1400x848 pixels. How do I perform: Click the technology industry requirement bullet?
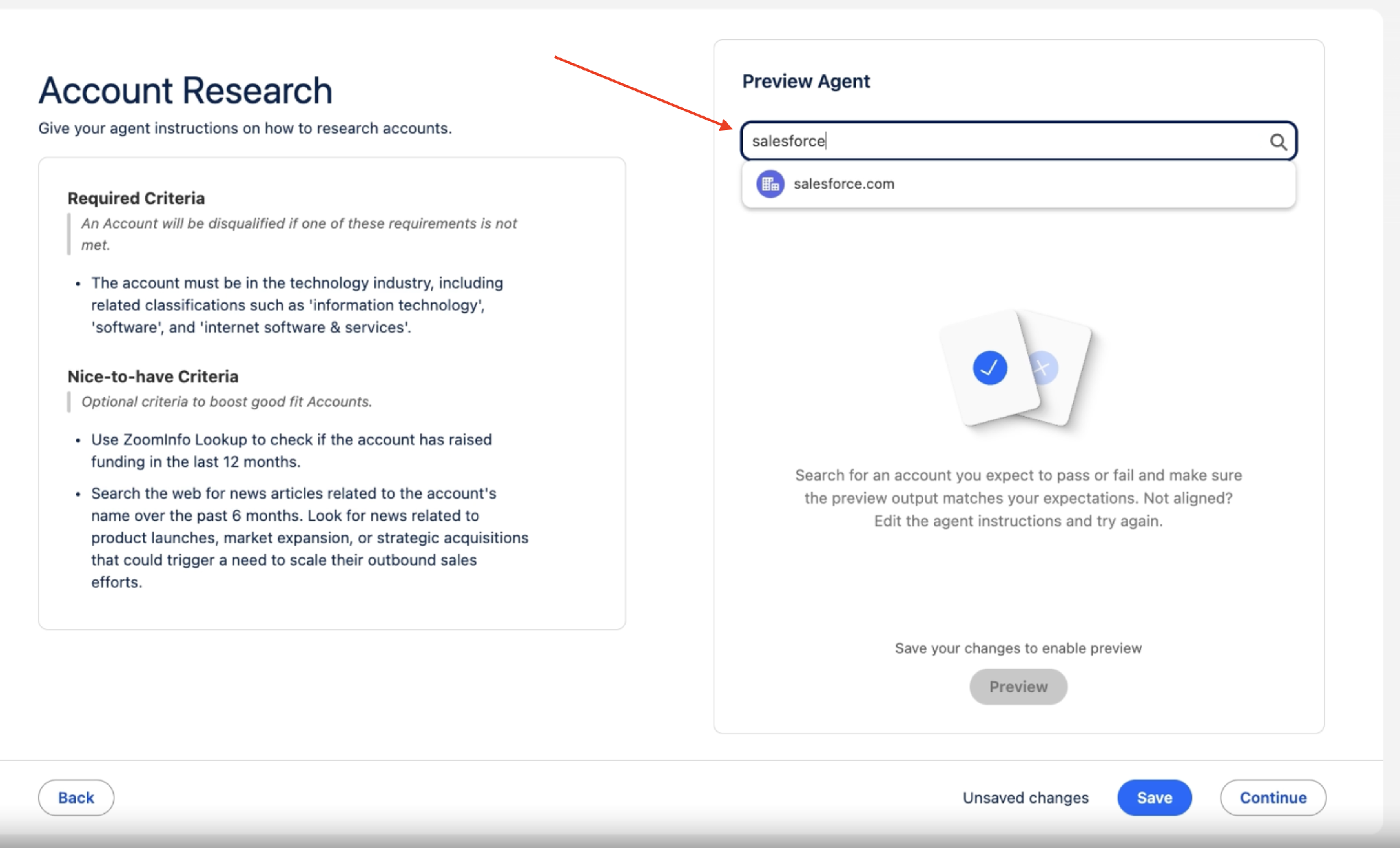pyautogui.click(x=297, y=305)
